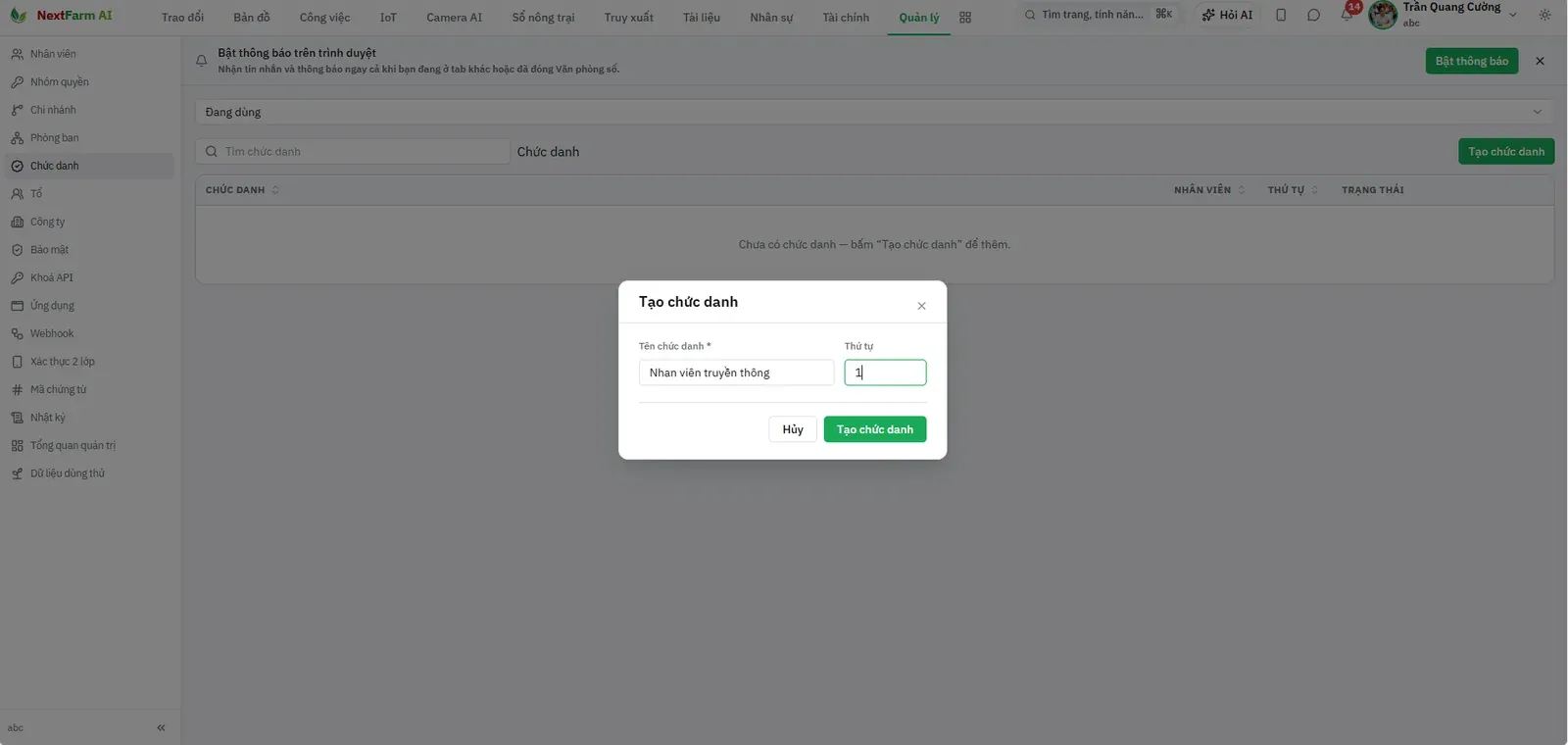Confirm with dialog's Tạo chức danh button
The height and width of the screenshot is (745, 1568).
point(875,429)
